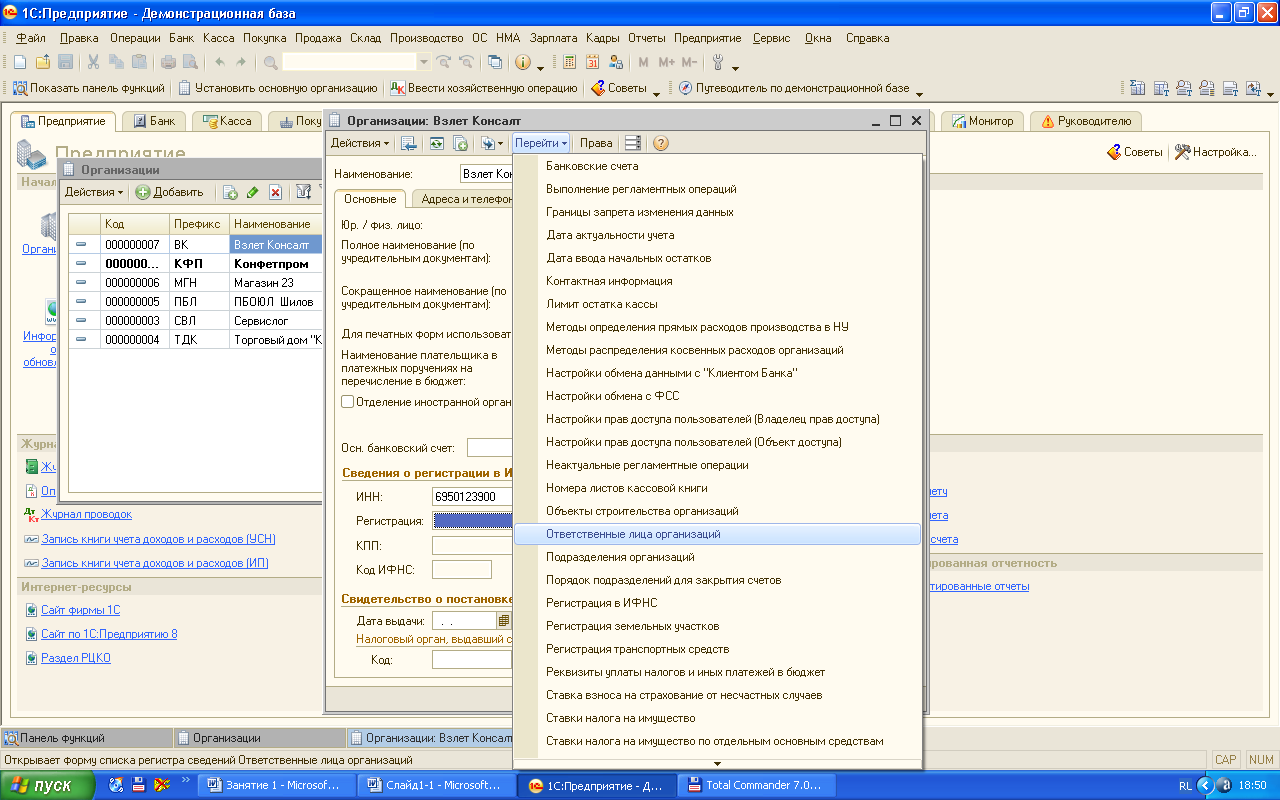Click the user info icon beside calendar

coord(615,62)
